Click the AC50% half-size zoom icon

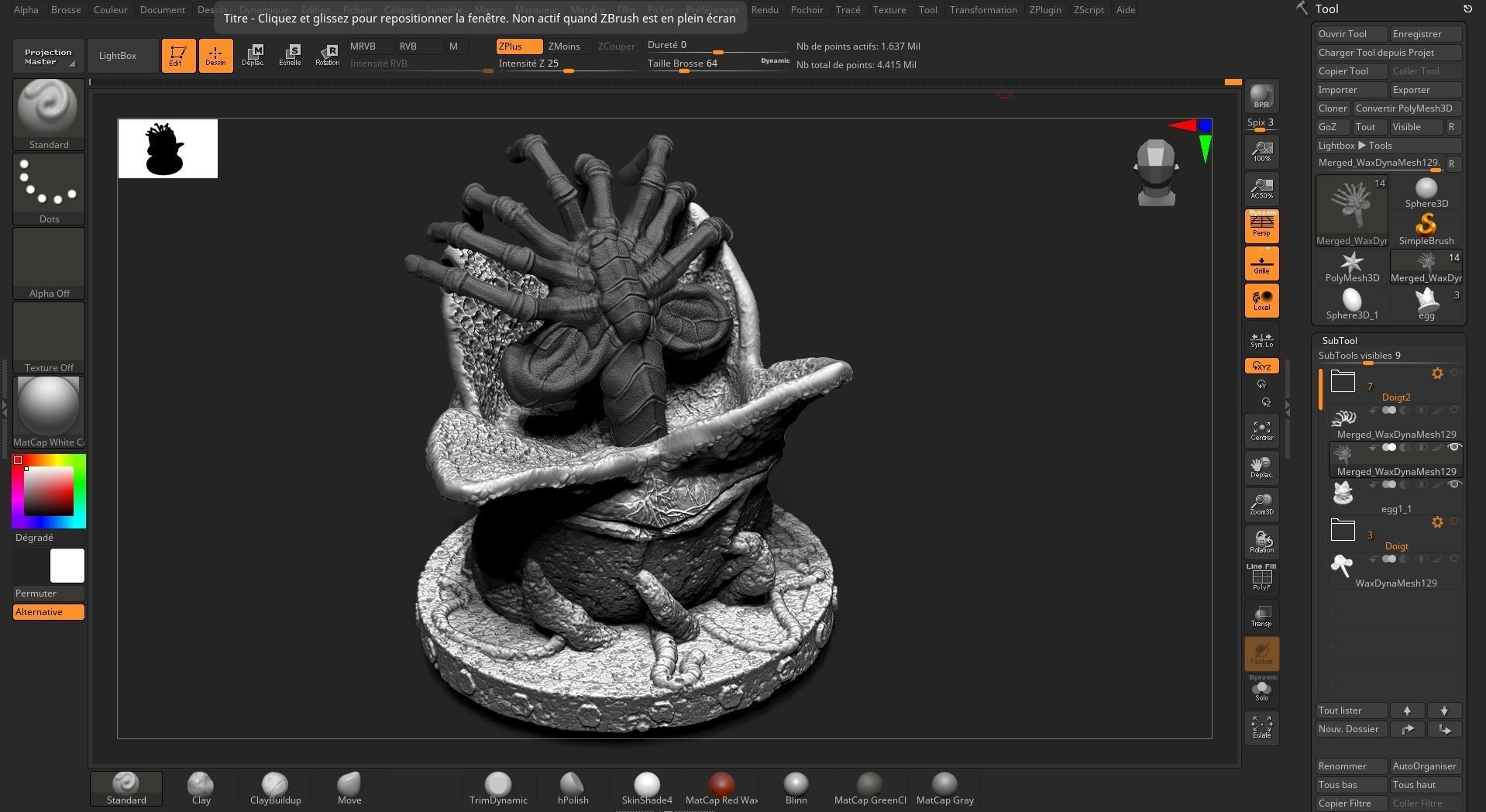pyautogui.click(x=1261, y=188)
